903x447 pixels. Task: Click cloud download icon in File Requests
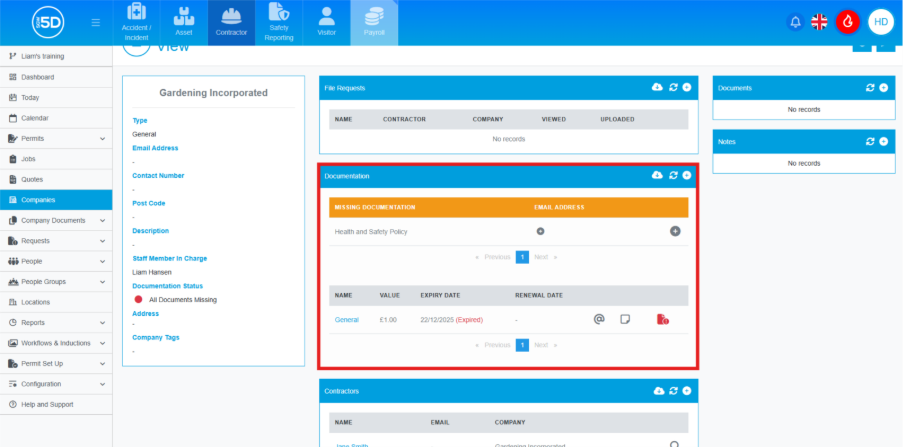[657, 88]
